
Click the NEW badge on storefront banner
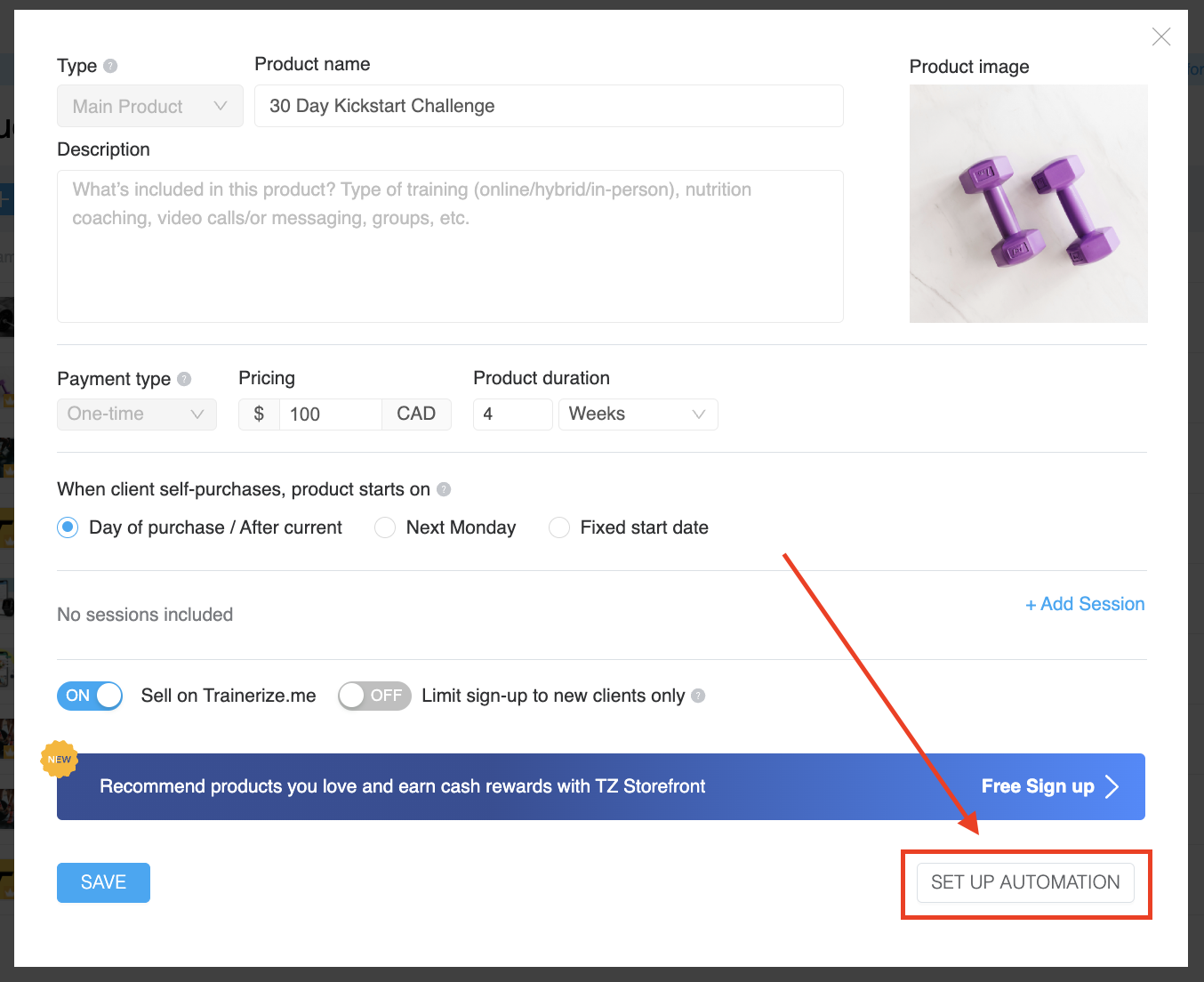(x=60, y=759)
